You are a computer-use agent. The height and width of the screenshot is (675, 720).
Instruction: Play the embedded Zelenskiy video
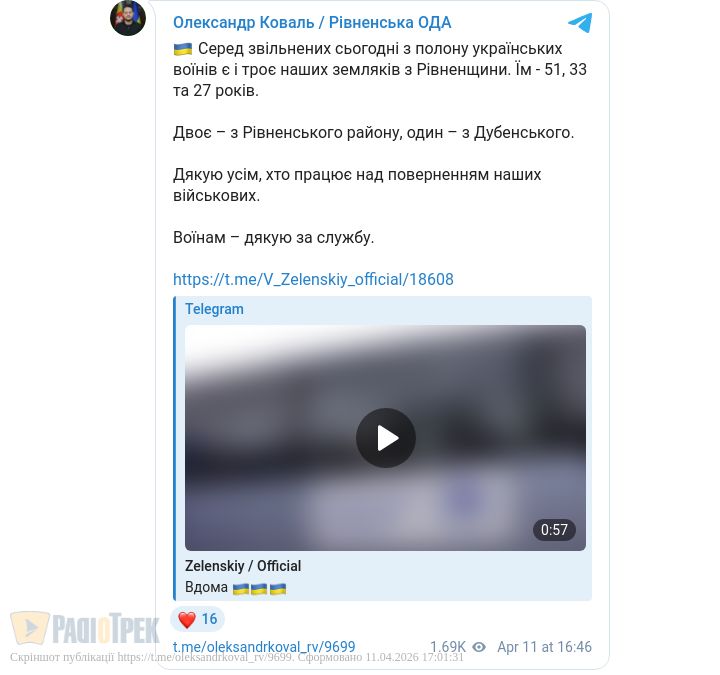[386, 438]
